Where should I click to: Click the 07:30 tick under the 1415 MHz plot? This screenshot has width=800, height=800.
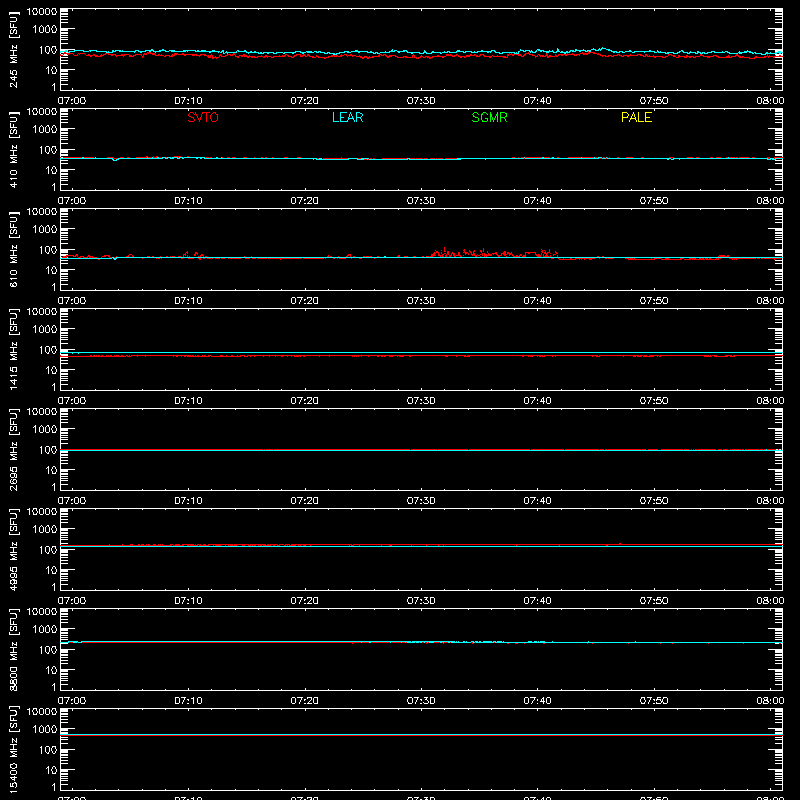pos(421,401)
